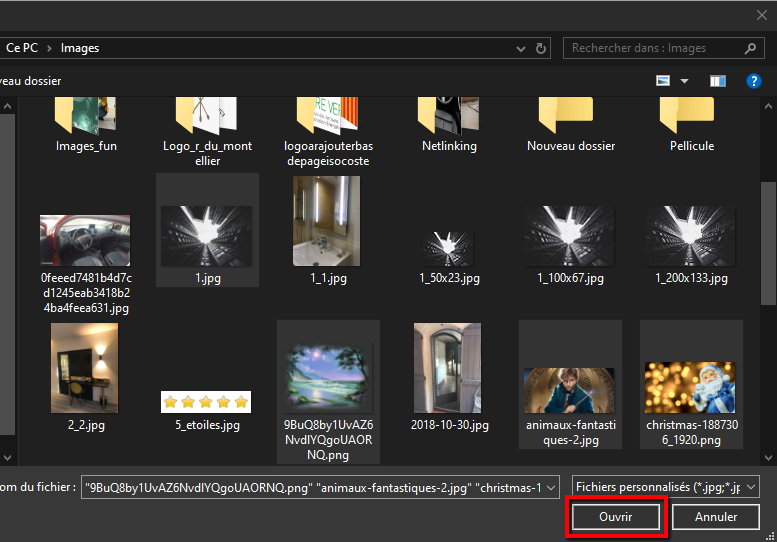Click the file name input field
Screen dimensions: 777x542
(320, 487)
